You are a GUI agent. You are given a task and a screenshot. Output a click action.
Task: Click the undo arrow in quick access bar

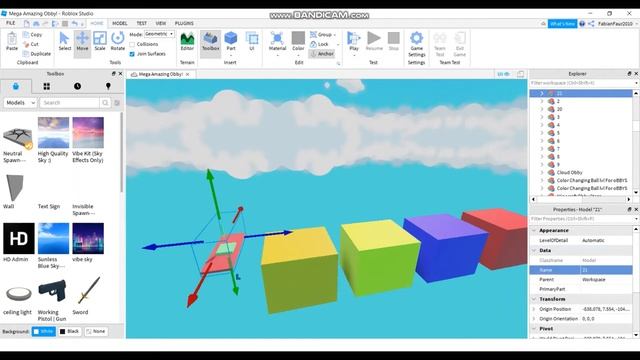[x=74, y=24]
